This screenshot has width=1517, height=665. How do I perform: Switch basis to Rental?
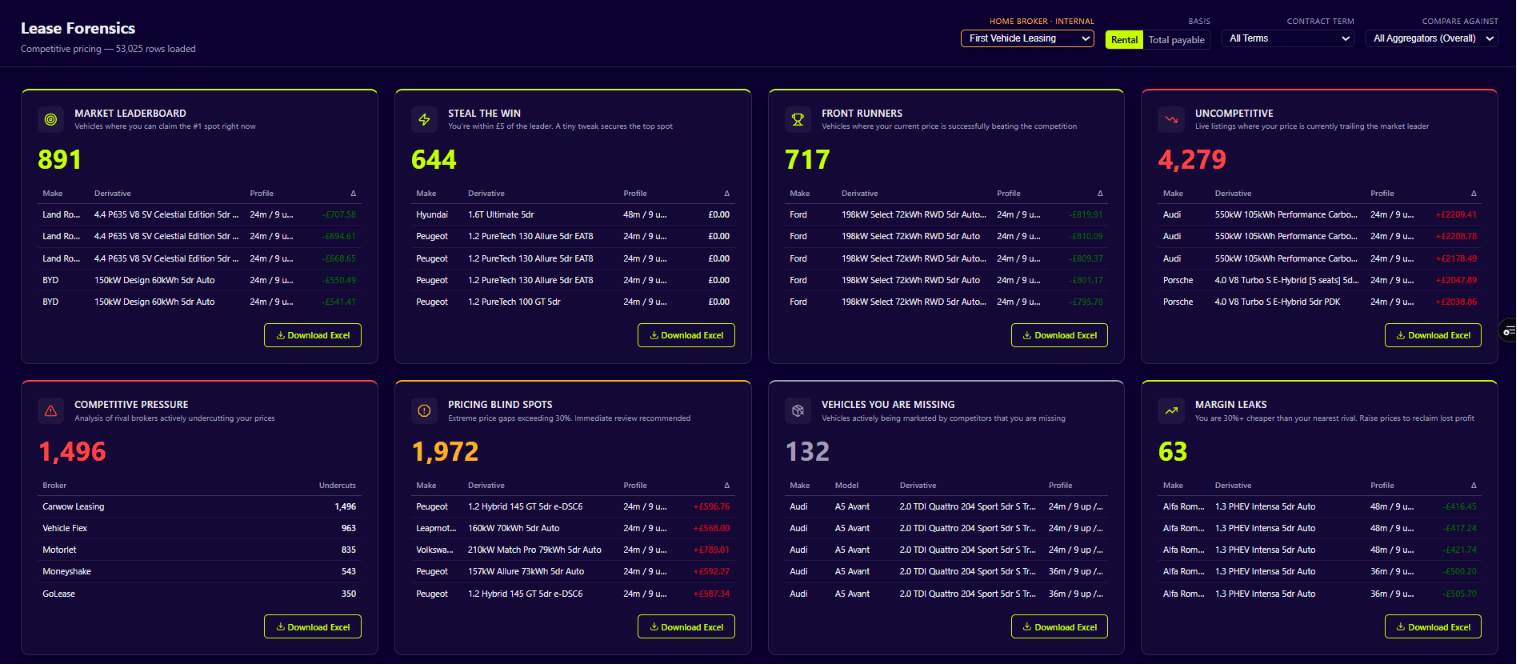tap(1124, 39)
